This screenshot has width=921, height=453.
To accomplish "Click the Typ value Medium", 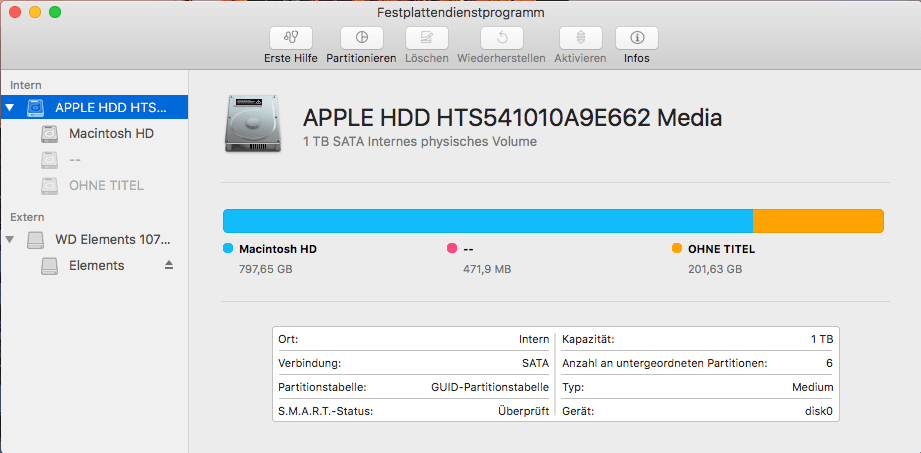I will tap(812, 387).
